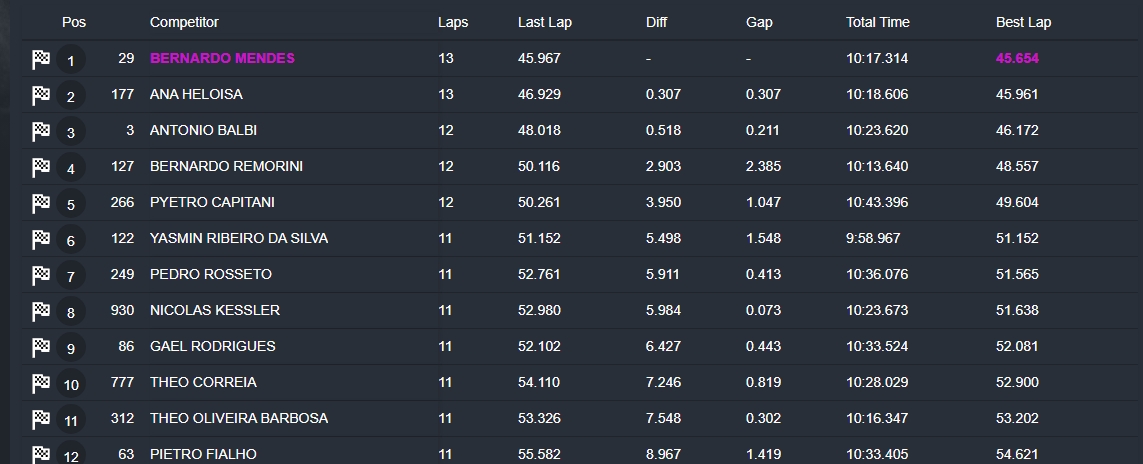Click the highlighted best lap 45.654
This screenshot has width=1143, height=464.
click(1017, 58)
